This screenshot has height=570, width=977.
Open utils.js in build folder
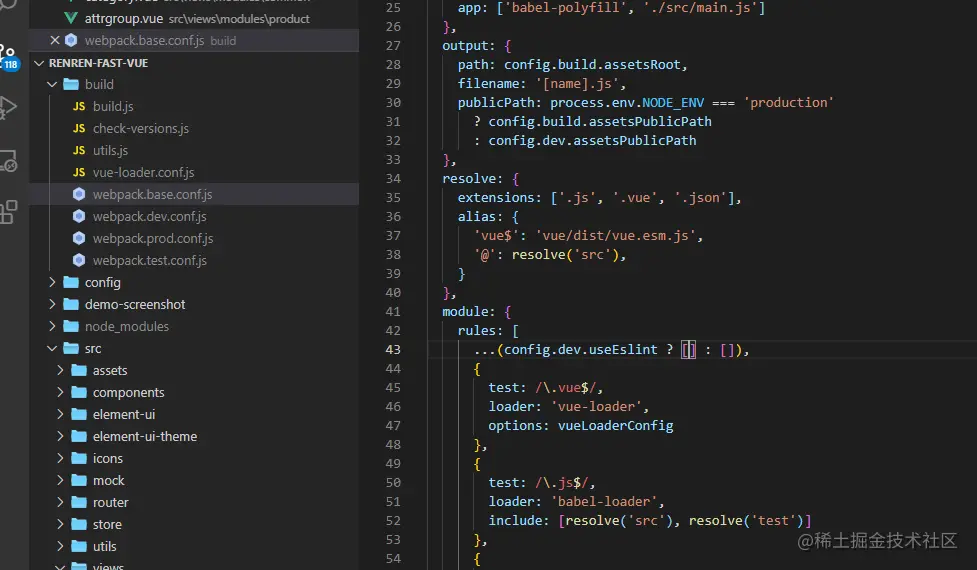click(110, 150)
